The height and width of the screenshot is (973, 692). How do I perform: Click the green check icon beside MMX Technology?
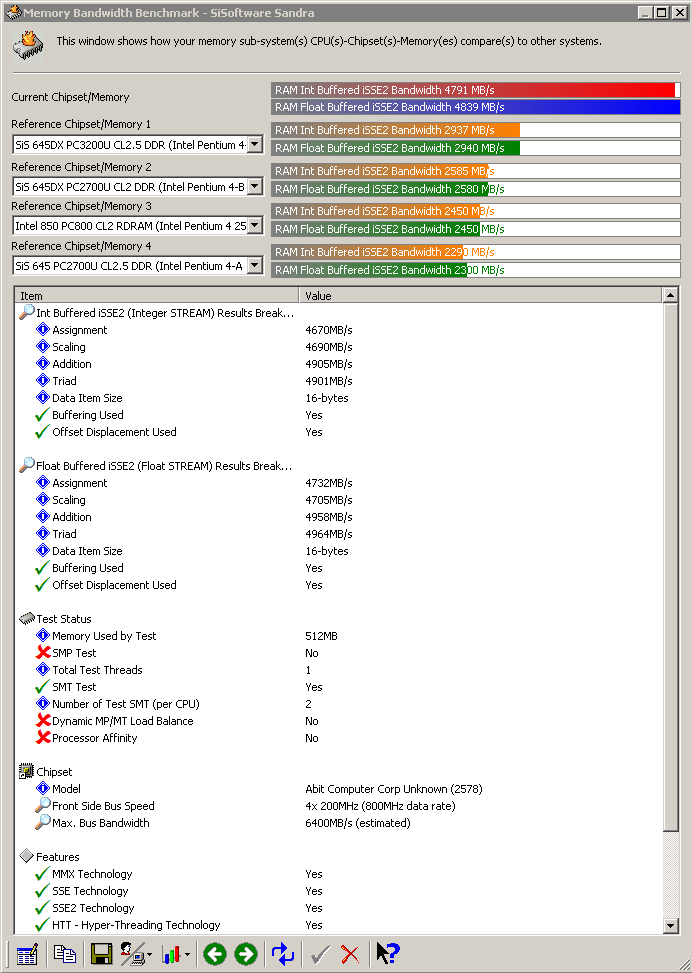(x=43, y=874)
